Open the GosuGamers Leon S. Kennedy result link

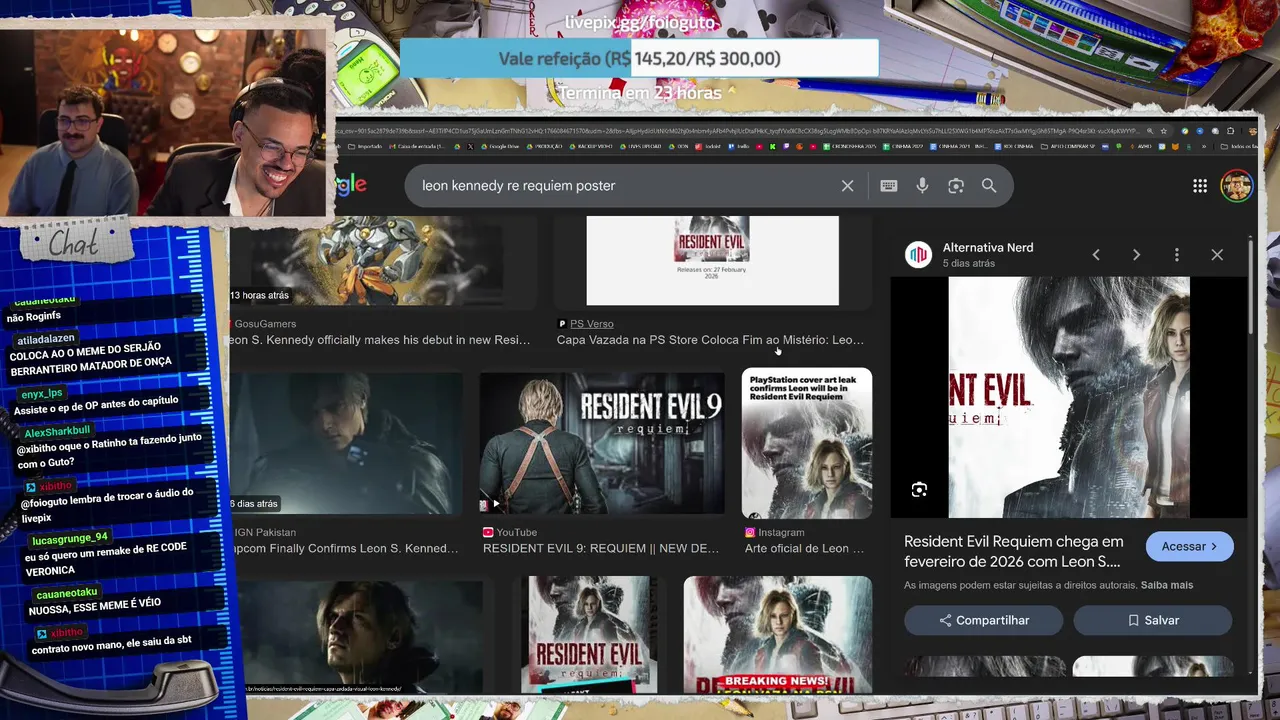pyautogui.click(x=380, y=340)
